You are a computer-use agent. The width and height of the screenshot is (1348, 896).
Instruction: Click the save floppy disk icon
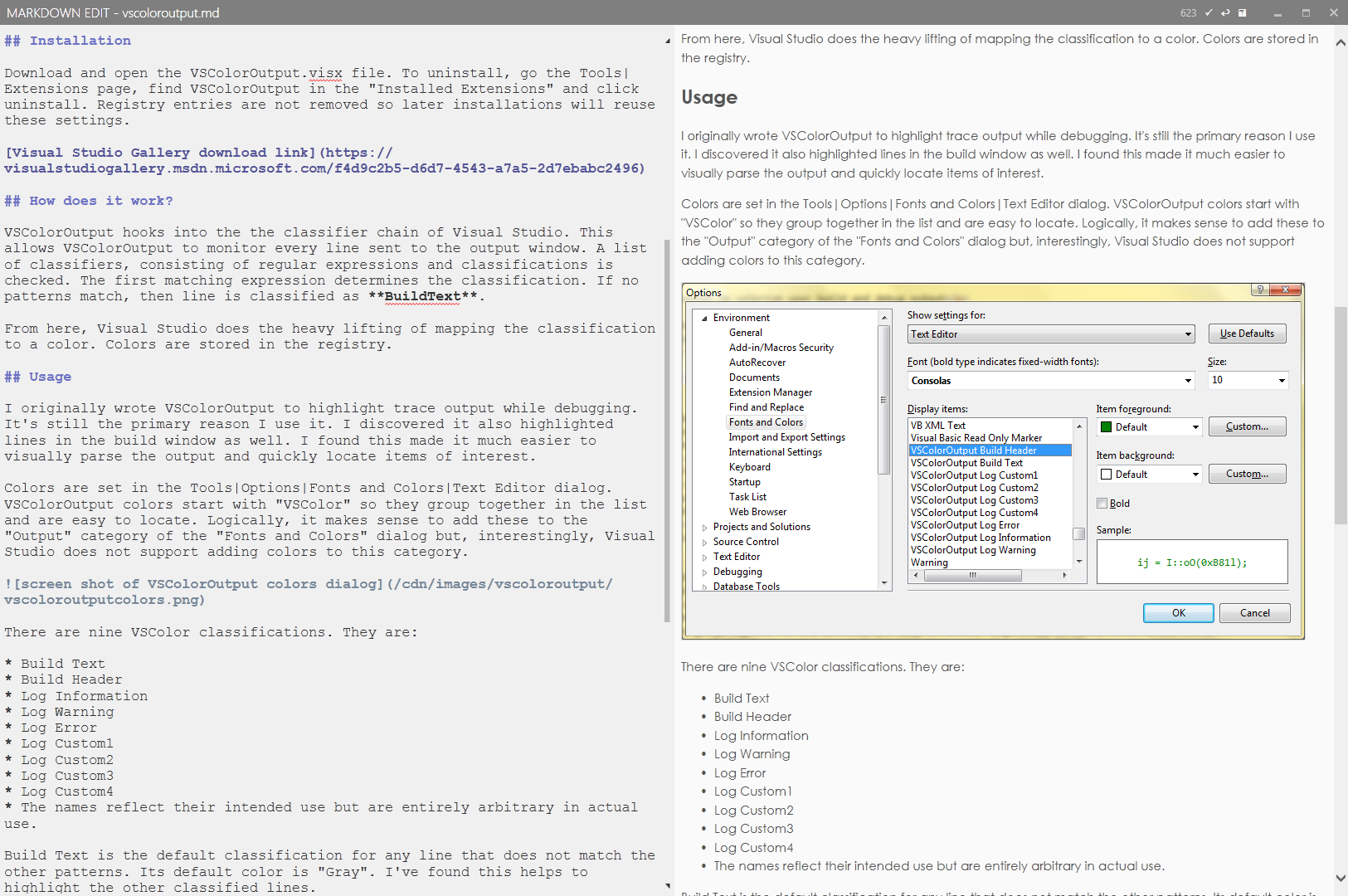click(x=1243, y=12)
